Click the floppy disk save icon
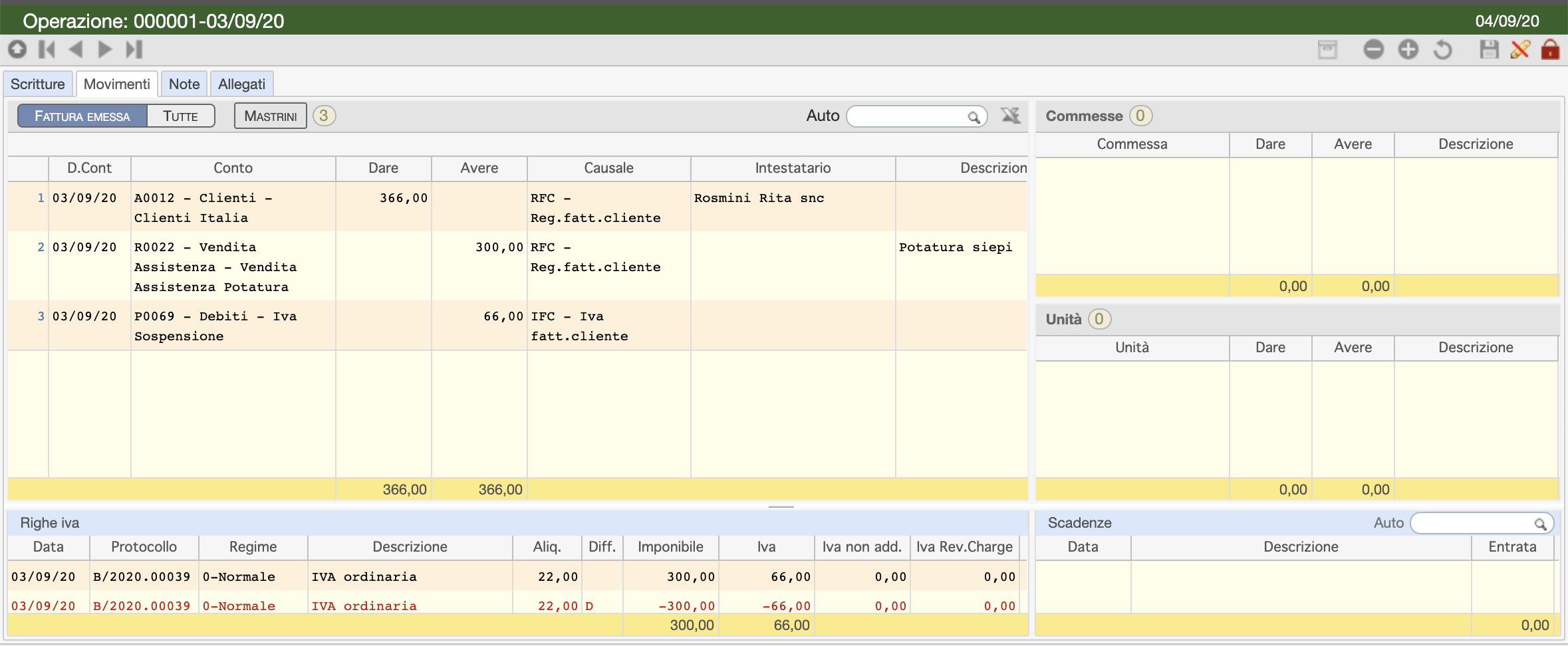Viewport: 1568px width, 646px height. [x=1489, y=50]
